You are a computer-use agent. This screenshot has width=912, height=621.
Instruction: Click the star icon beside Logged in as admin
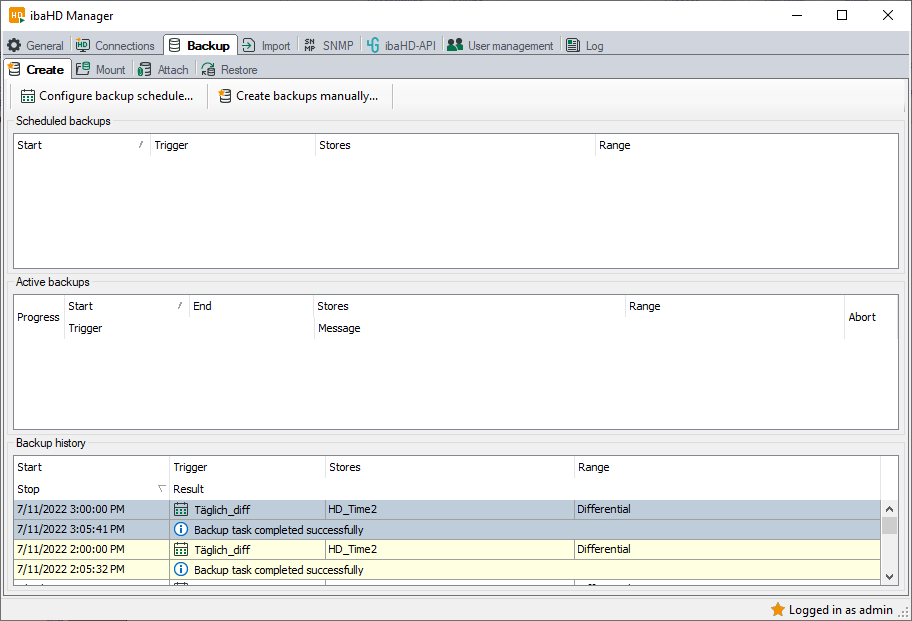(777, 609)
